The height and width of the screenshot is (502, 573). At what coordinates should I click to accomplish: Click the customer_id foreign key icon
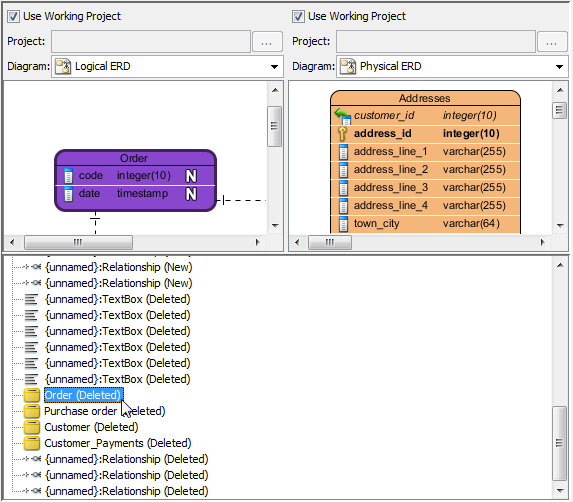click(x=343, y=116)
